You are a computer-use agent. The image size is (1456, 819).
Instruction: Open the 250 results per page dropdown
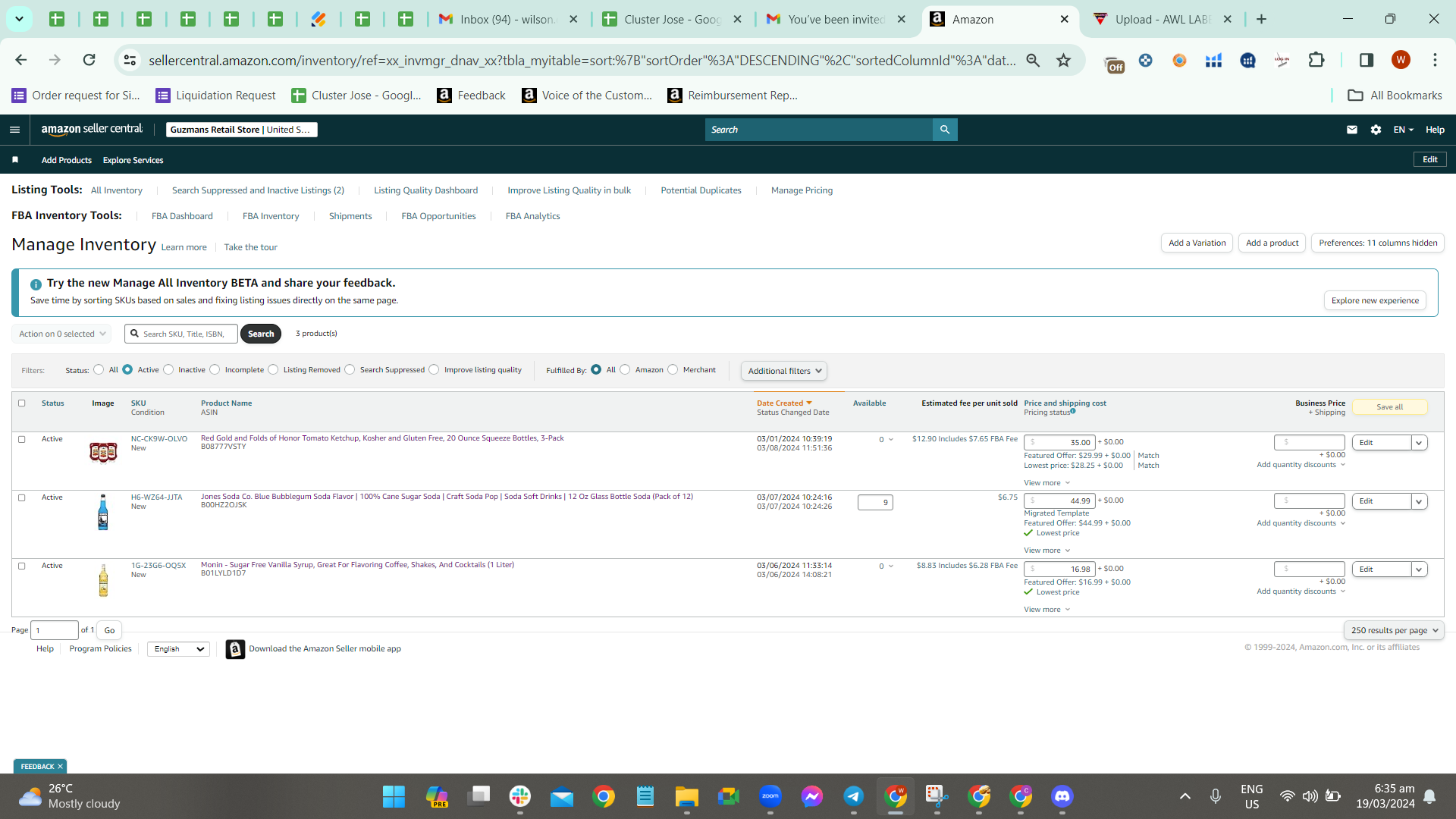pos(1394,630)
